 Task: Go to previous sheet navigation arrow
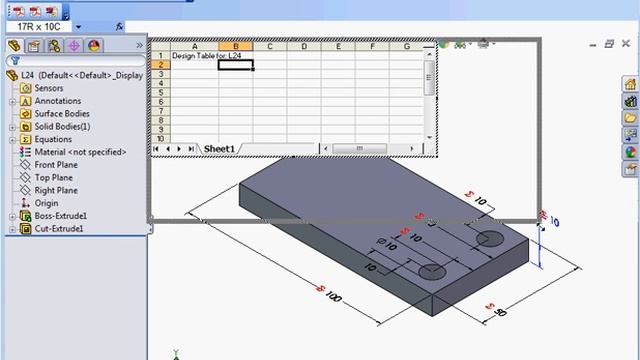[168, 149]
